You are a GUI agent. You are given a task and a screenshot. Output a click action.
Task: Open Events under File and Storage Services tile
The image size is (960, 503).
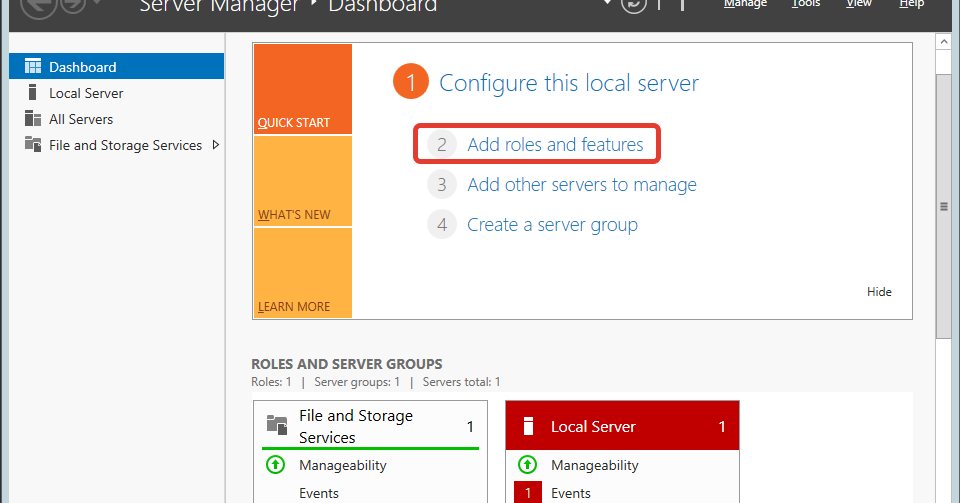319,493
